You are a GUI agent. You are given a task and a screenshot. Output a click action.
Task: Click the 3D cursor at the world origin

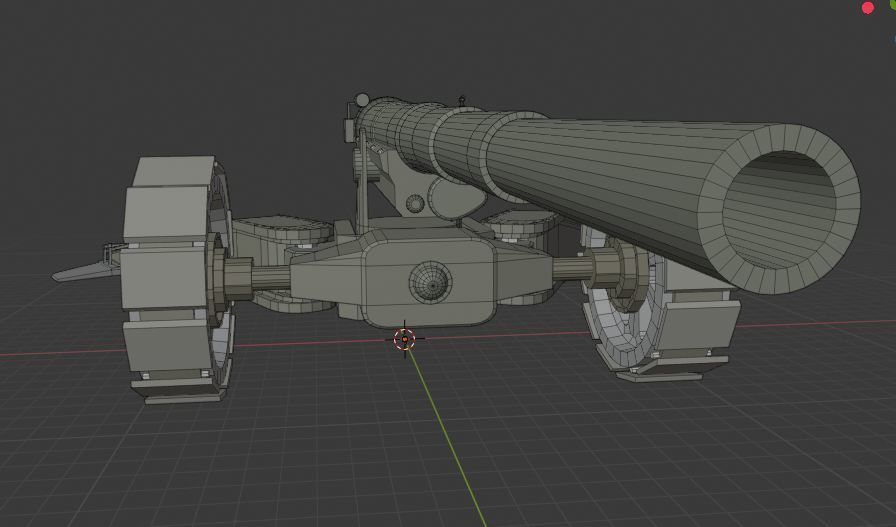[405, 340]
